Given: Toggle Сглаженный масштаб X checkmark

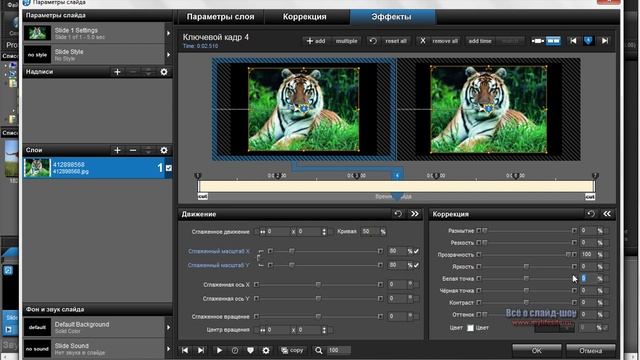Looking at the screenshot, I should (x=416, y=251).
